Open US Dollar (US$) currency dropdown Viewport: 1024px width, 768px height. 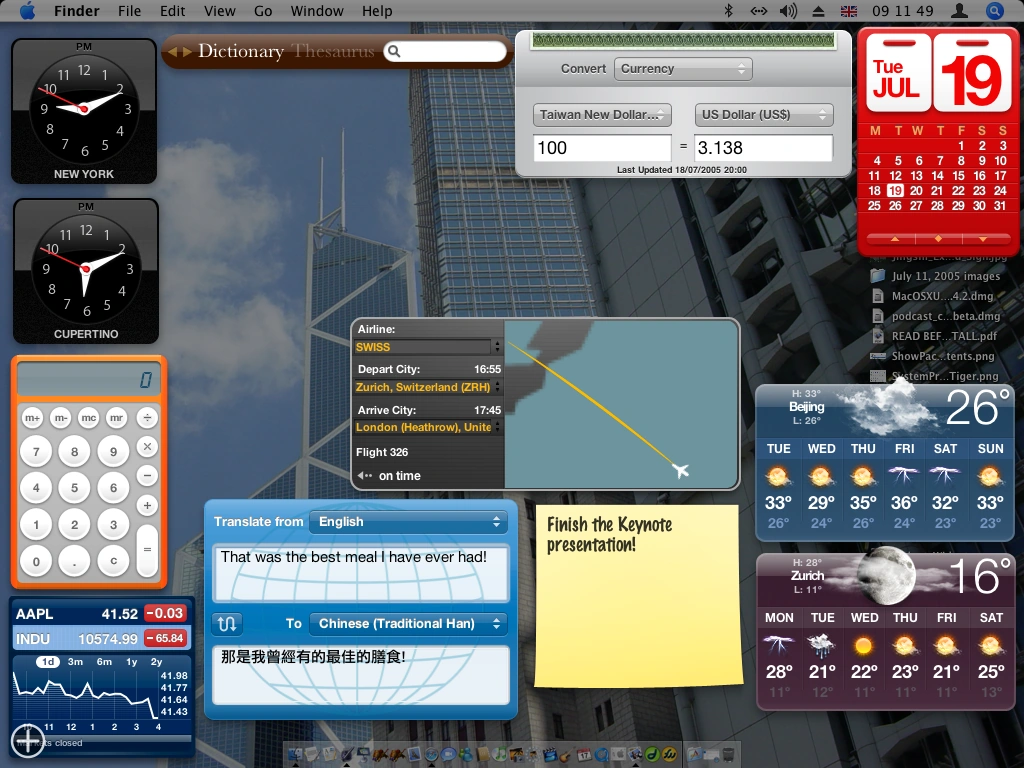(763, 115)
